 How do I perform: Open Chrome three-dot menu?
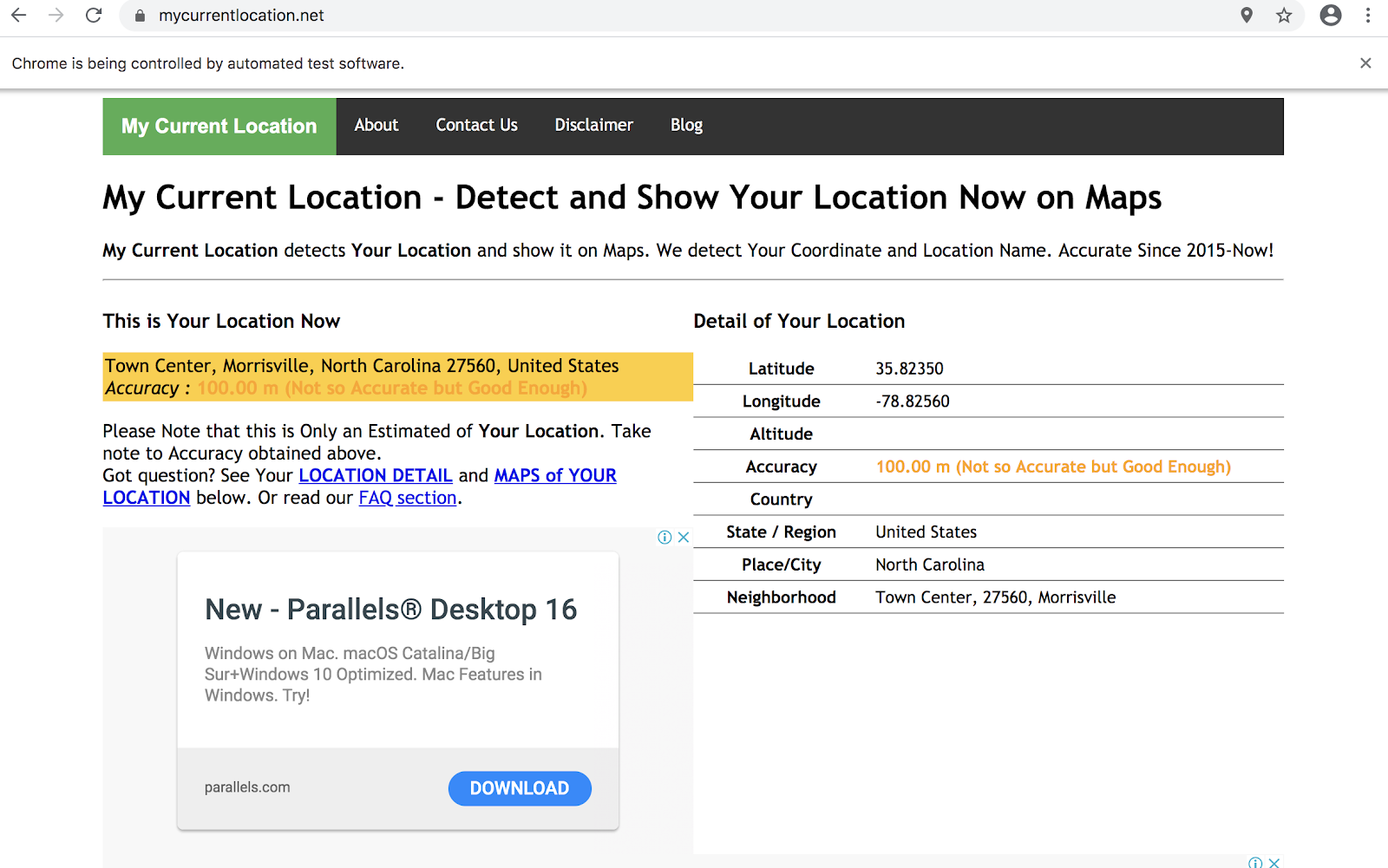pyautogui.click(x=1368, y=16)
